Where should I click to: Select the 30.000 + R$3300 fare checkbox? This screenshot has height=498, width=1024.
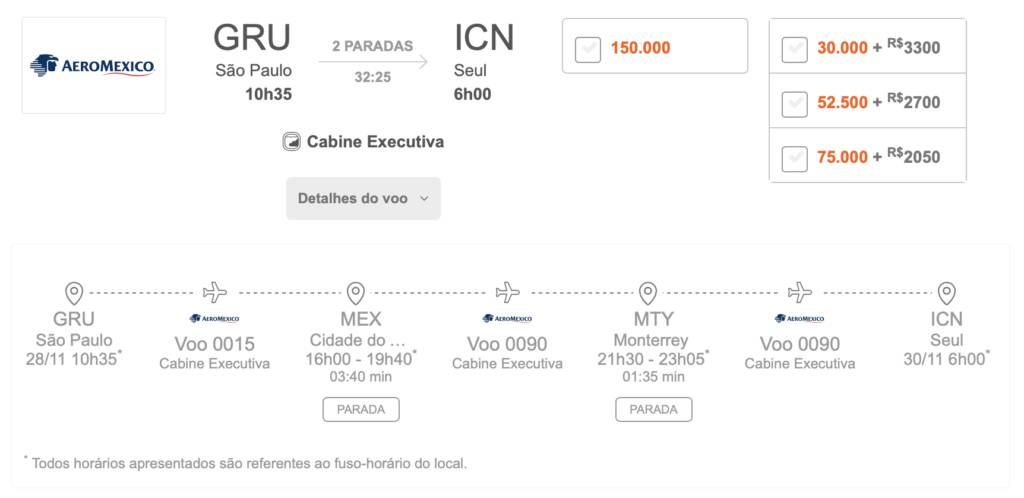coord(794,50)
